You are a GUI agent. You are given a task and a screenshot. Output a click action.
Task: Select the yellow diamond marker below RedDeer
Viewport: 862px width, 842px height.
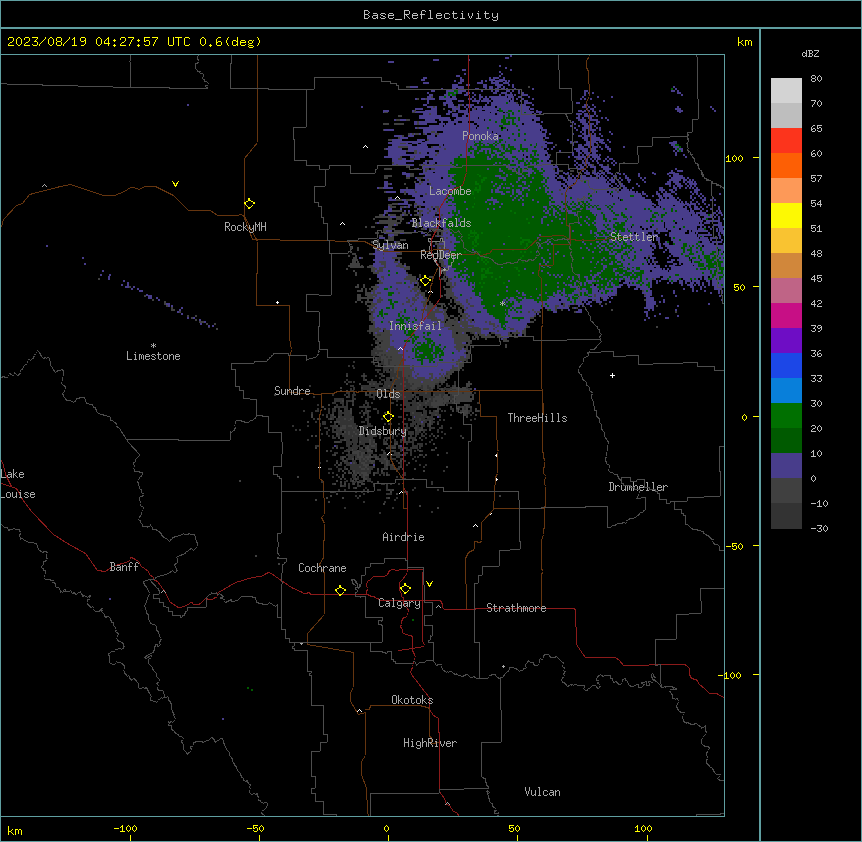(x=426, y=281)
